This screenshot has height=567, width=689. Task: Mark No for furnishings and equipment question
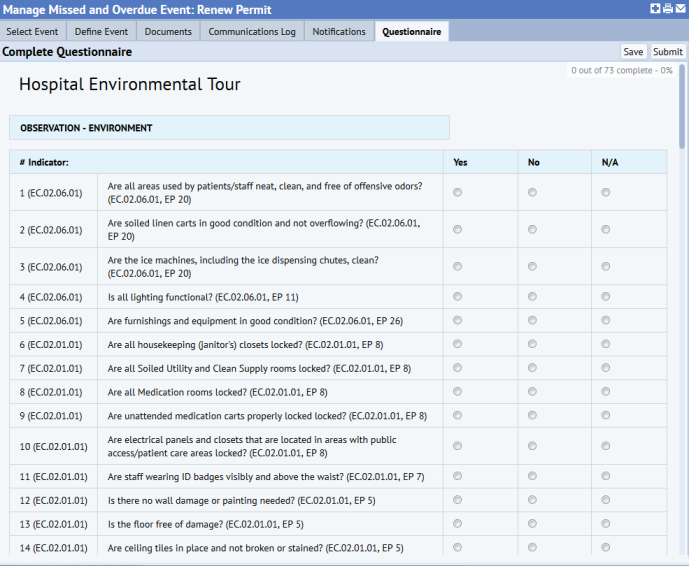(x=532, y=320)
